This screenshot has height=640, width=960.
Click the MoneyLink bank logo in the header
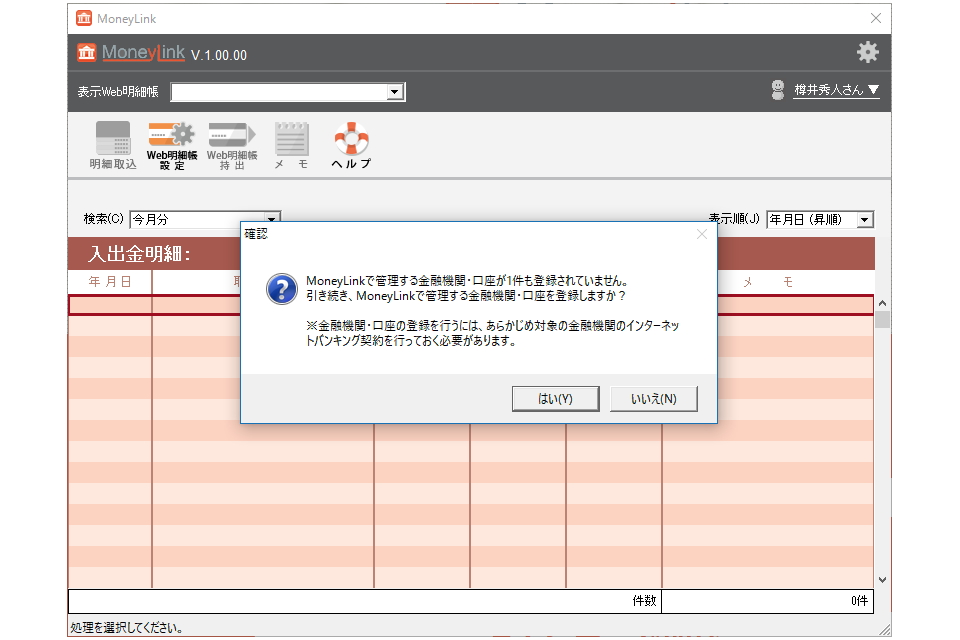pyautogui.click(x=86, y=51)
